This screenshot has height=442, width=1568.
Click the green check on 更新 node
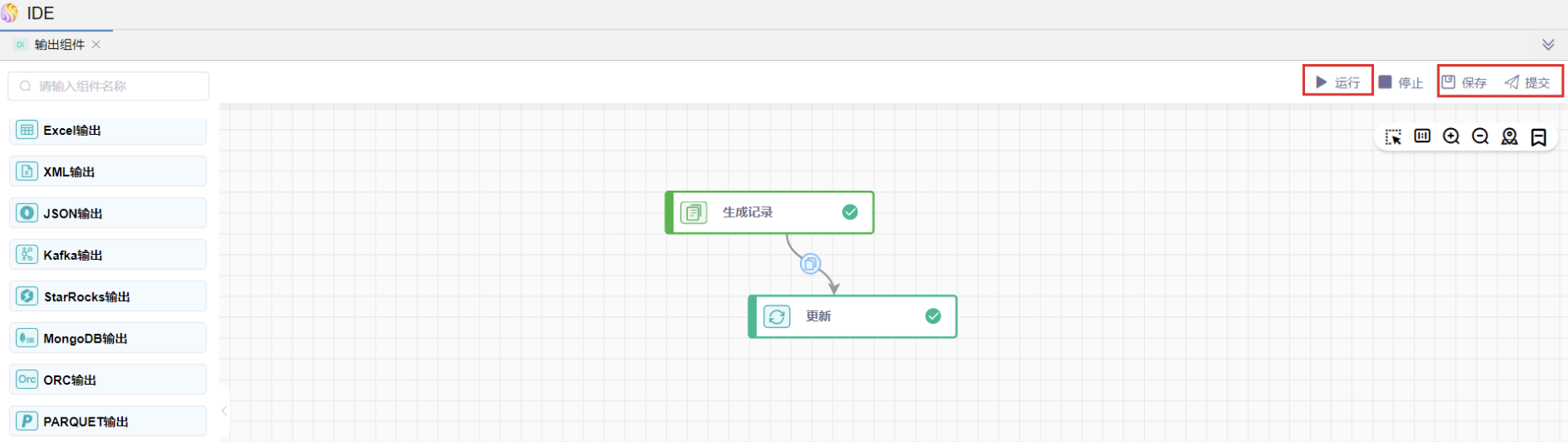click(933, 316)
